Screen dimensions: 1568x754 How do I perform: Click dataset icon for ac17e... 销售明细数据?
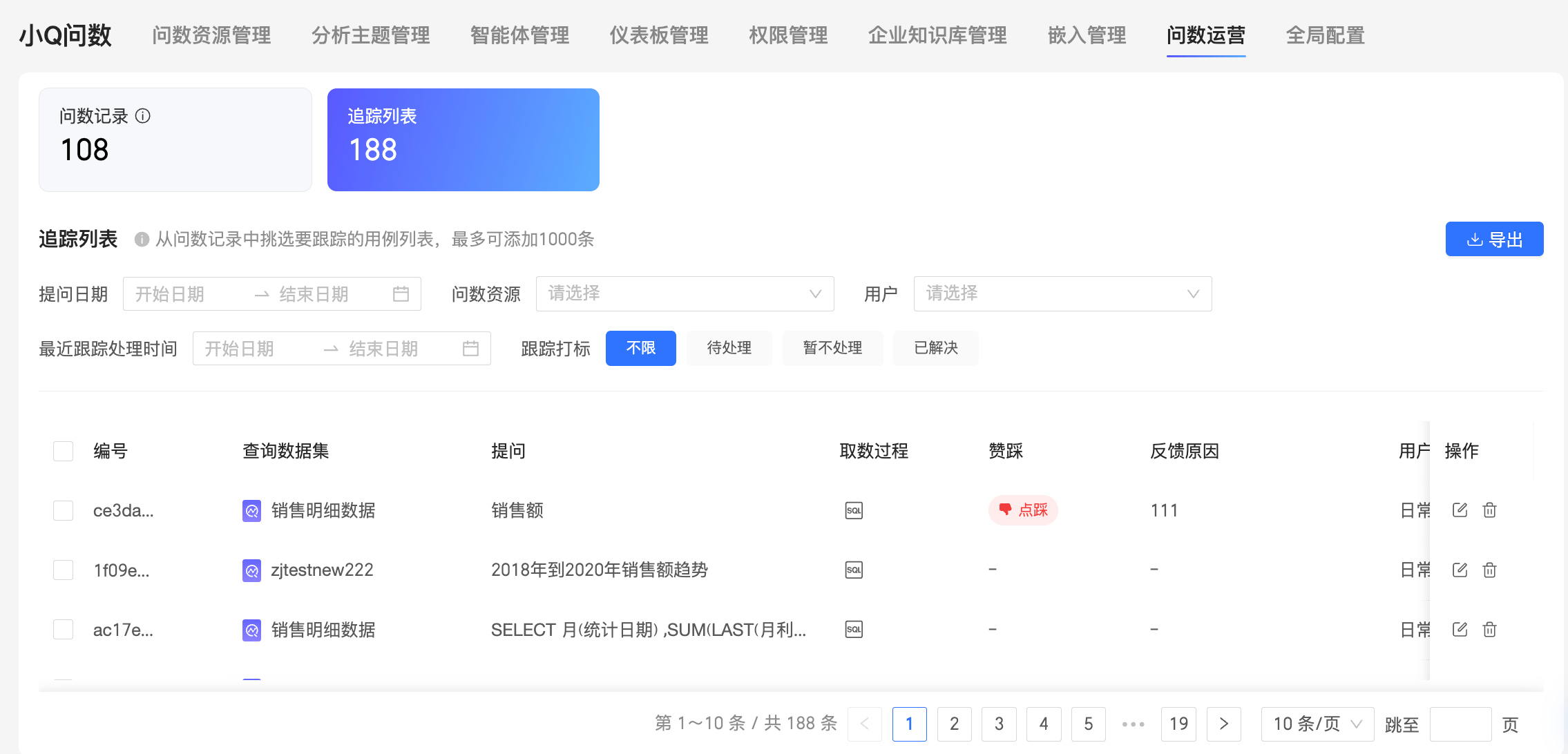251,630
